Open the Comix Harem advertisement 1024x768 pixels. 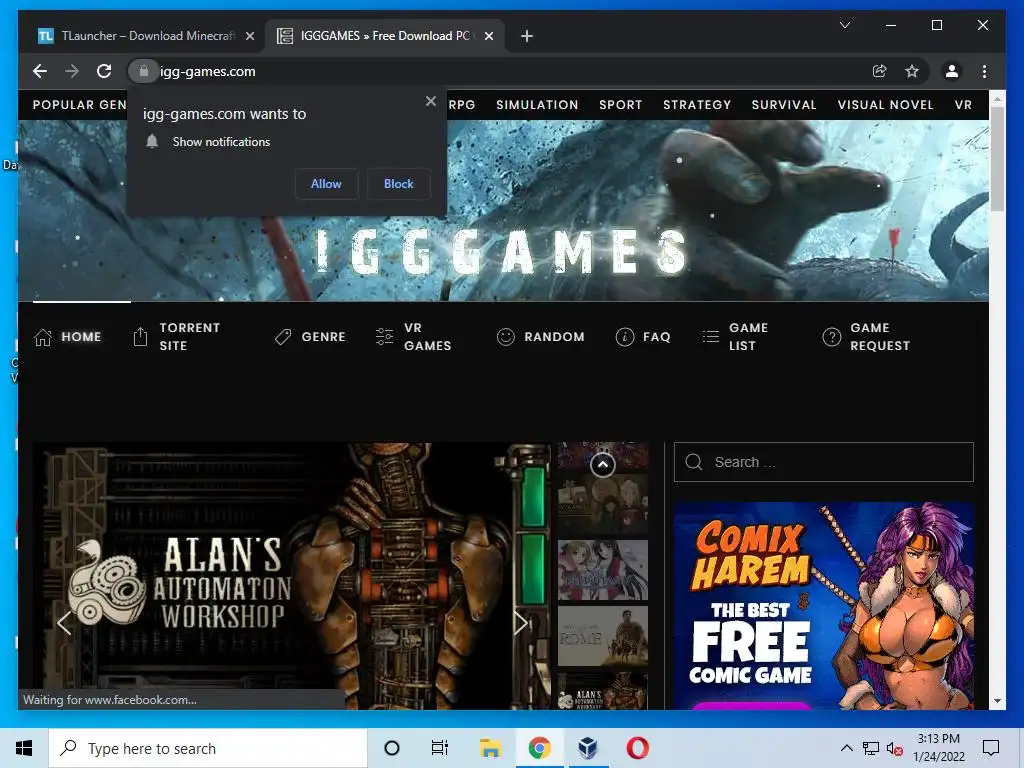click(824, 606)
